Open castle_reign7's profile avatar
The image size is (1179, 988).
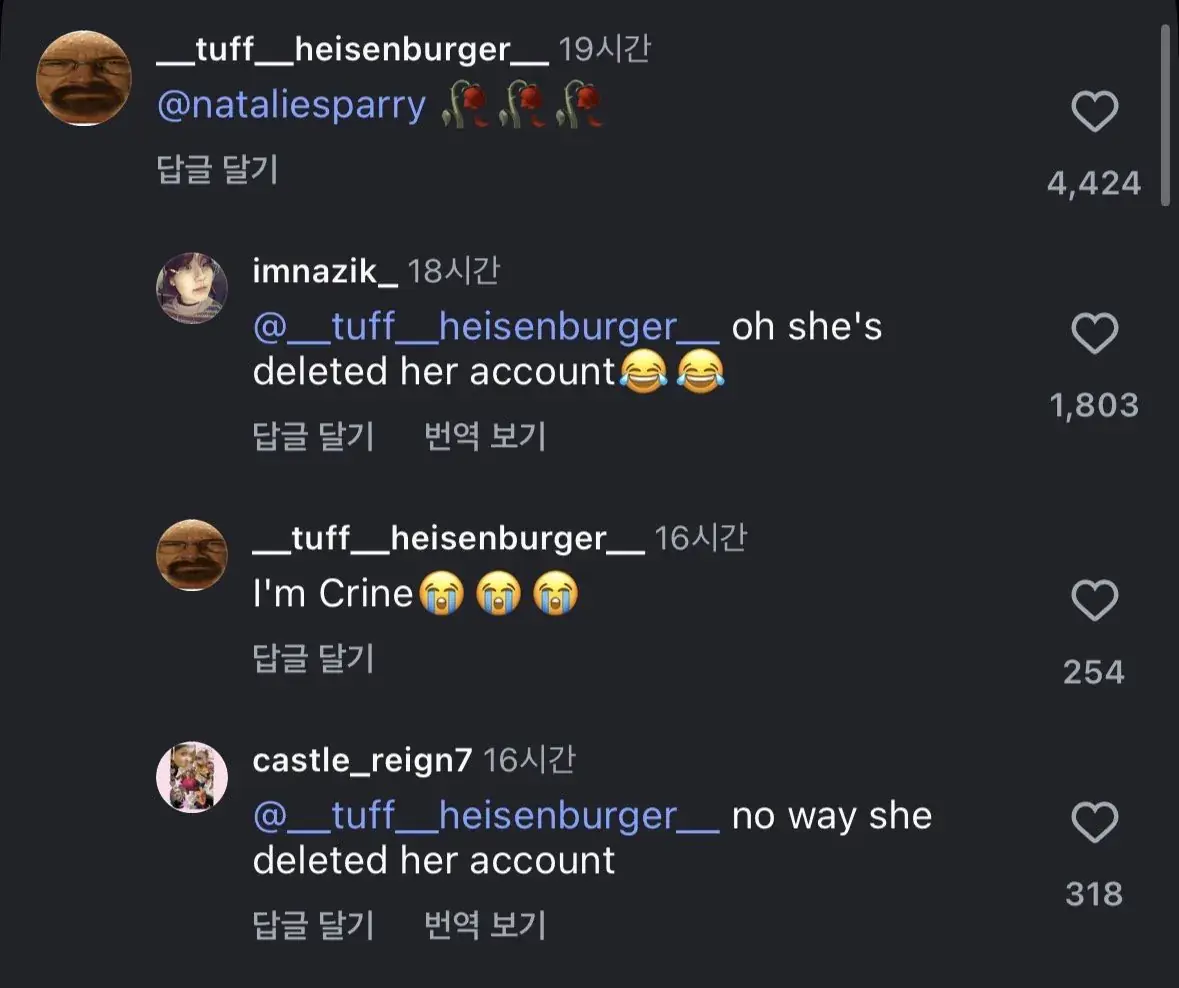(192, 777)
